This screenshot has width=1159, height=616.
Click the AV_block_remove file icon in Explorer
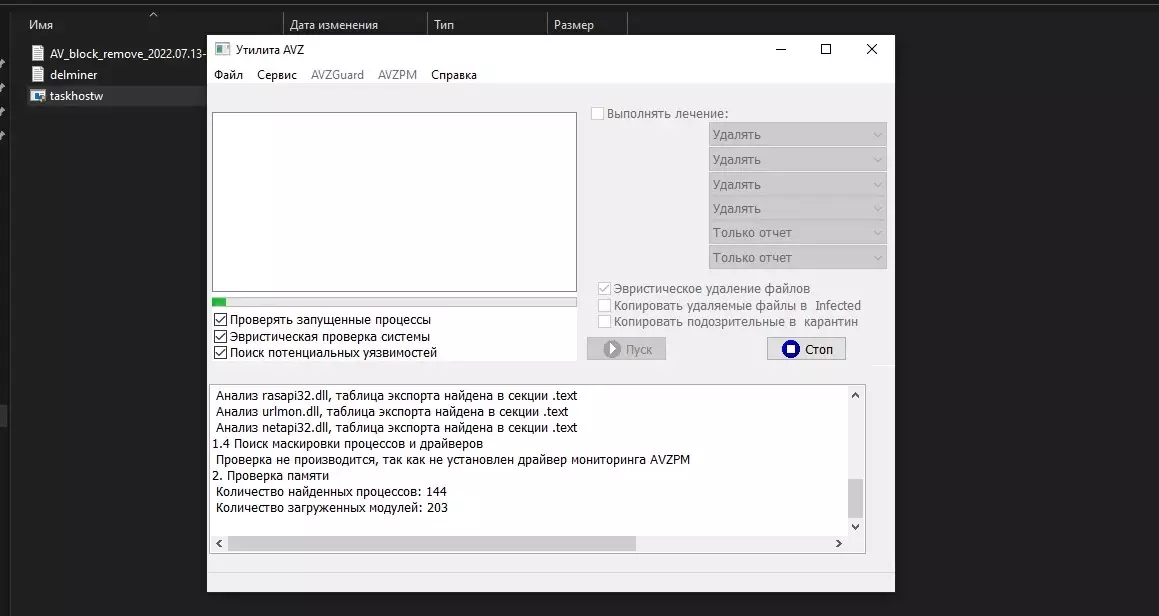click(x=38, y=53)
